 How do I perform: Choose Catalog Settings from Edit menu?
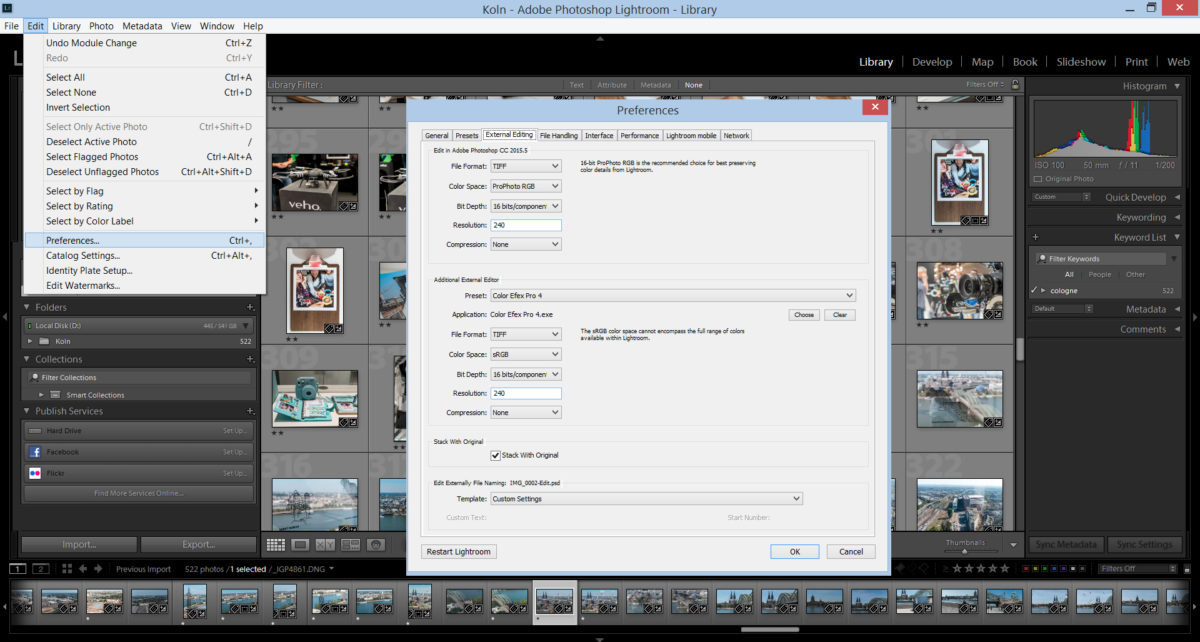click(83, 256)
